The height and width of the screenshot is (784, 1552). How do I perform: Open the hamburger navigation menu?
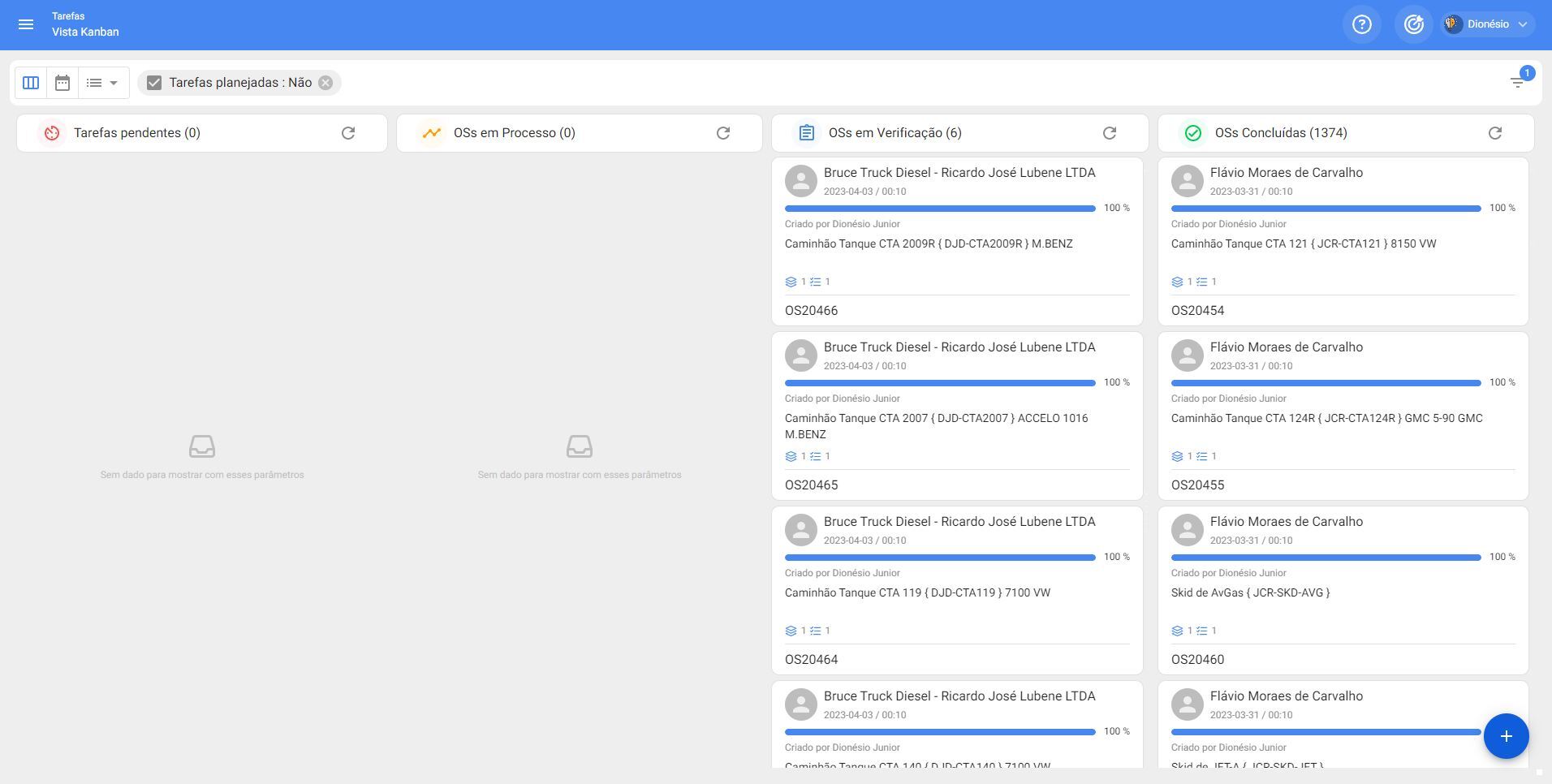(26, 24)
